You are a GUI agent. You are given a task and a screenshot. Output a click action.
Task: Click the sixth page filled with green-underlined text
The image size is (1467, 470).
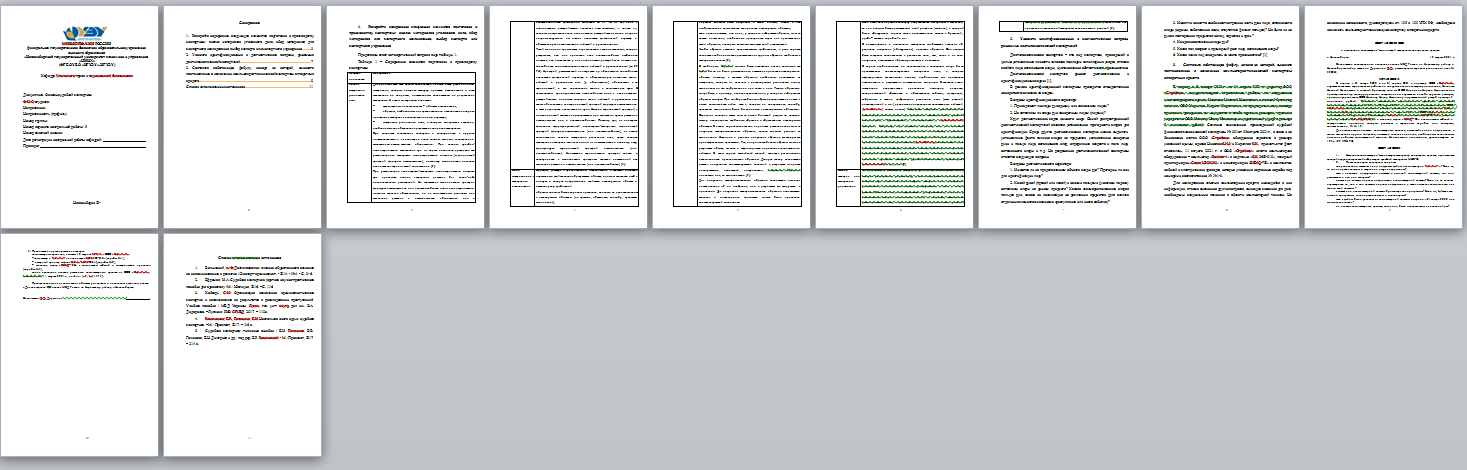tap(895, 118)
